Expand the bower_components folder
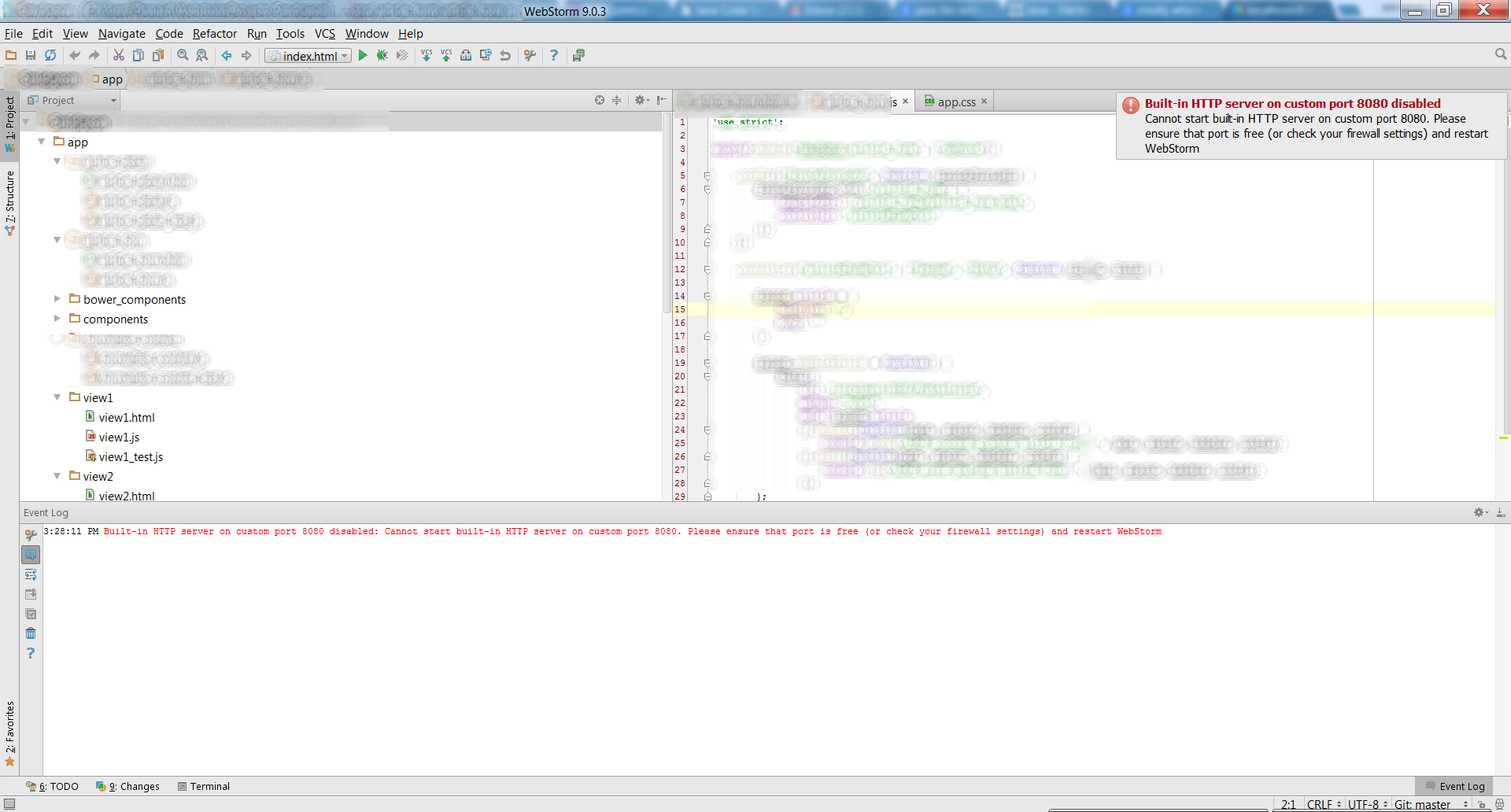This screenshot has height=812, width=1511. coord(57,299)
